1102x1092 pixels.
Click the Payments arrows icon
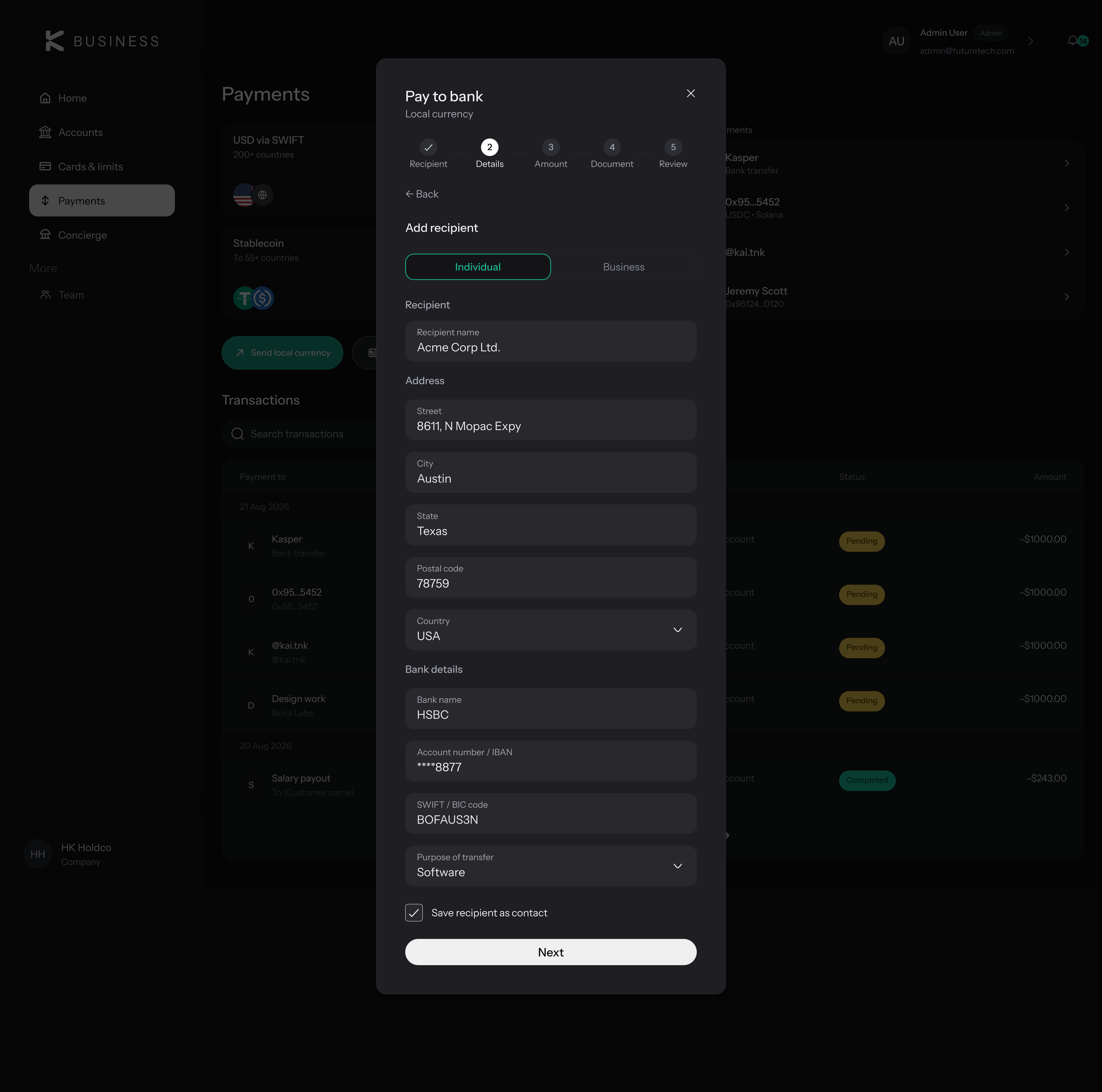pyautogui.click(x=45, y=201)
